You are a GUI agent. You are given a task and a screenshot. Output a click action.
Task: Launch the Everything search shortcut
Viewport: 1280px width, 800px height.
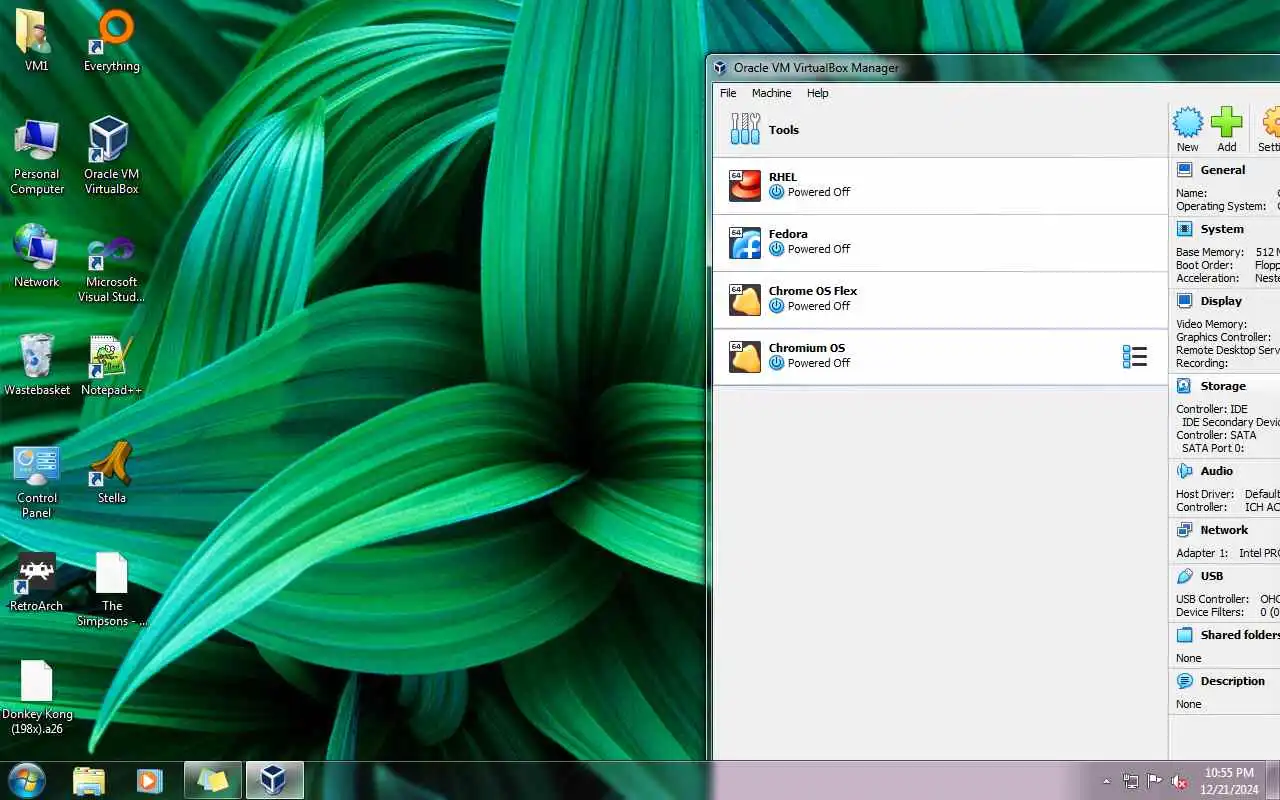pos(111,41)
